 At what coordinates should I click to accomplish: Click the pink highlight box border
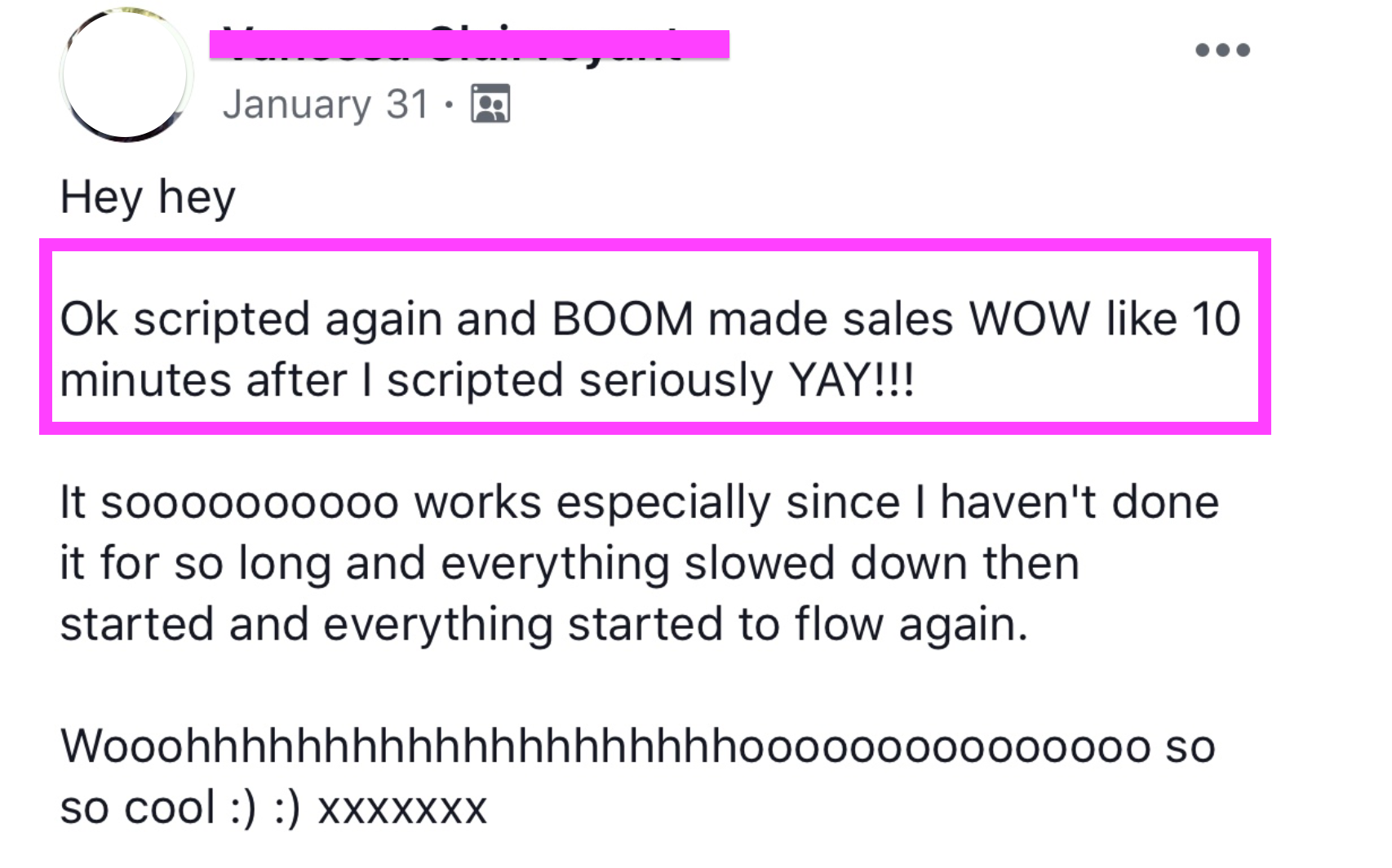point(655,245)
